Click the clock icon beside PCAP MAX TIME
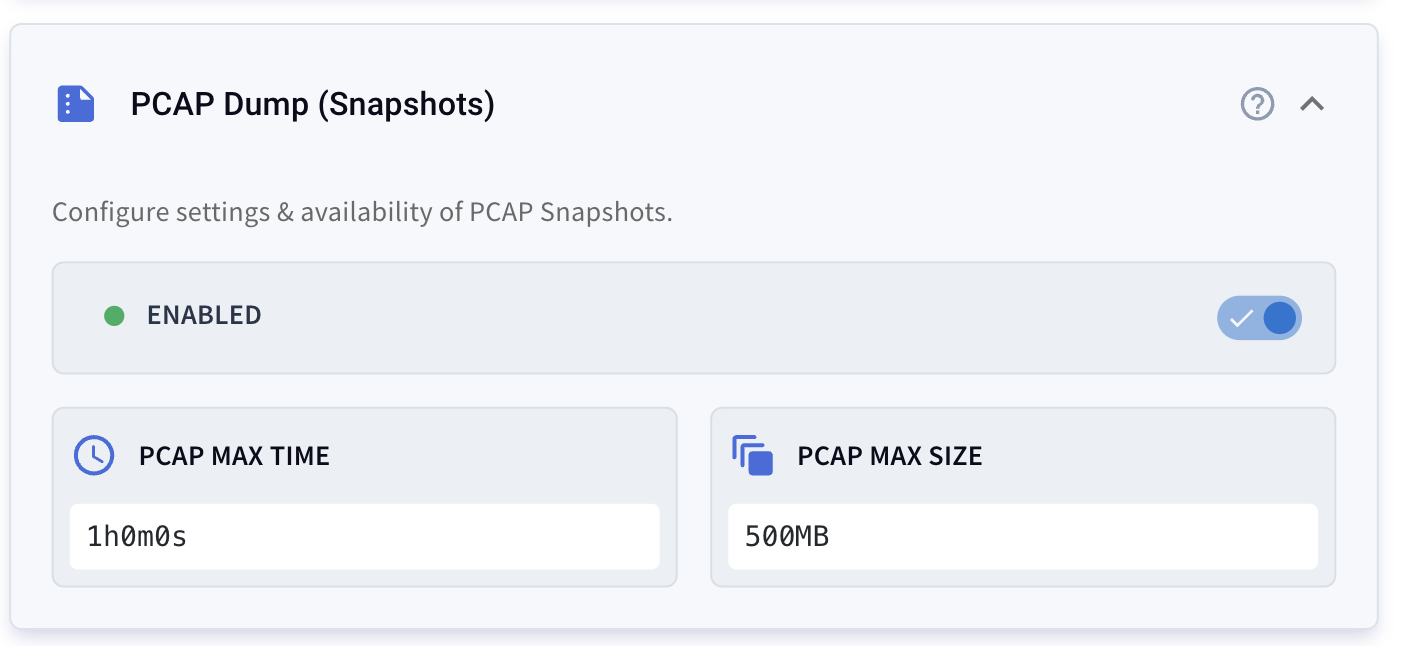Viewport: 1406px width, 646px height. (x=93, y=455)
